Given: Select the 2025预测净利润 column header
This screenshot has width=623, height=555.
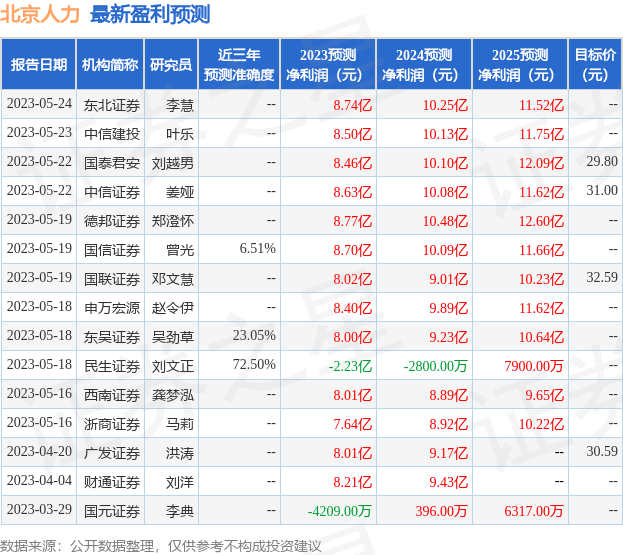Looking at the screenshot, I should (520, 65).
